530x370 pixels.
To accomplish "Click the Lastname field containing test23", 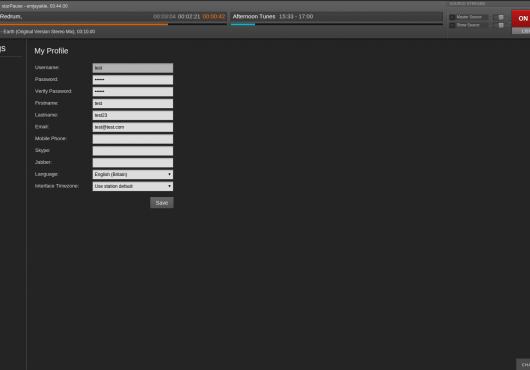I will 133,115.
